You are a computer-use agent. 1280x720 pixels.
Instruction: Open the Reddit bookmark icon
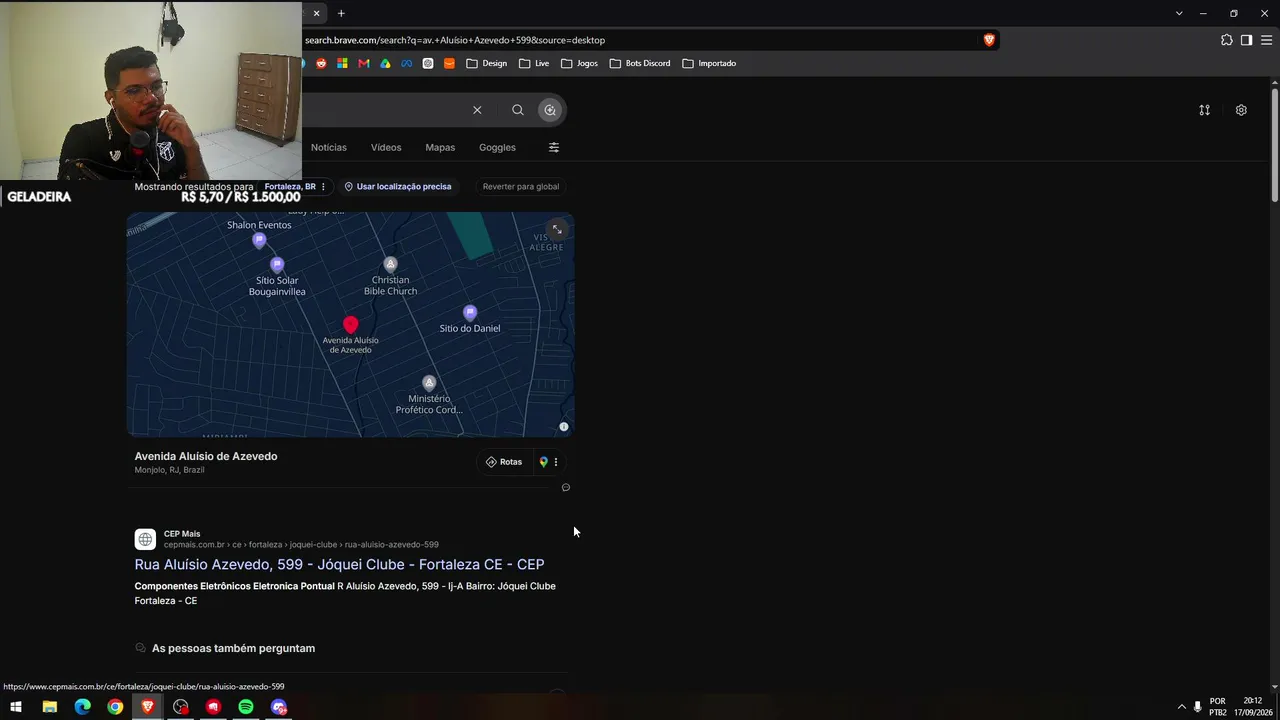pos(321,63)
